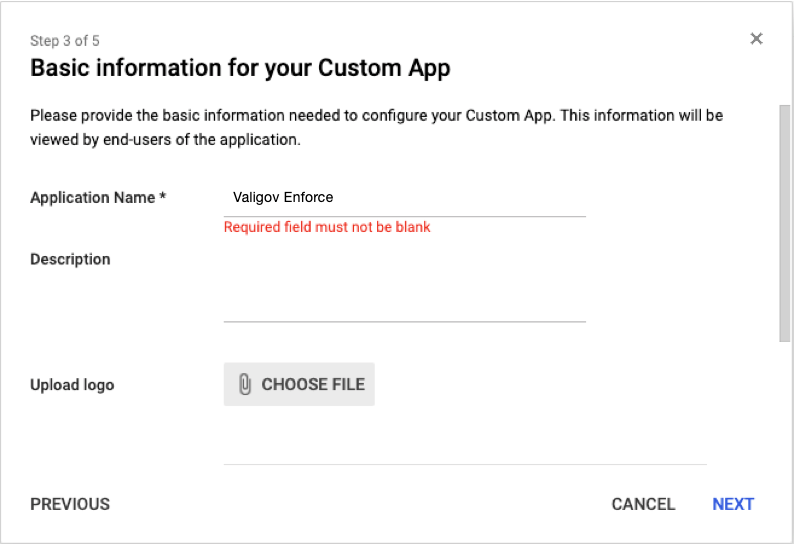Click the CHOOSE FILE upload button

299,384
